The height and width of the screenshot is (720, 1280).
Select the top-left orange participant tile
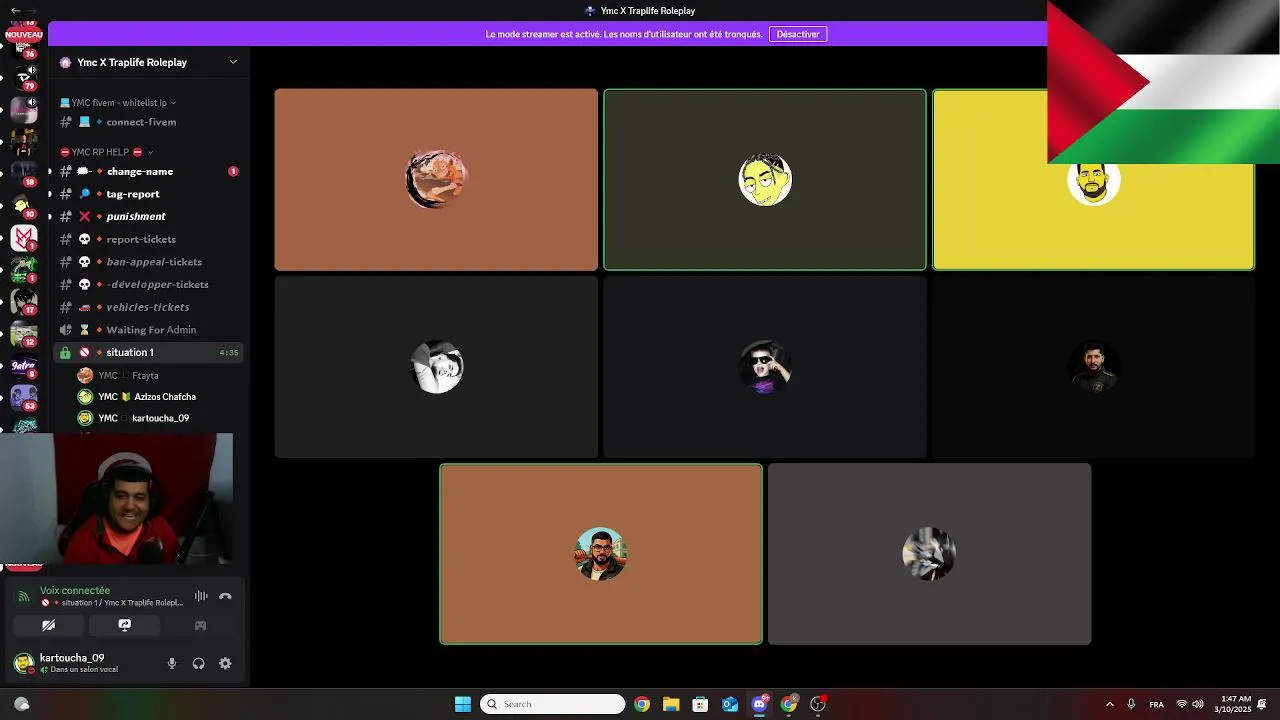coord(436,180)
